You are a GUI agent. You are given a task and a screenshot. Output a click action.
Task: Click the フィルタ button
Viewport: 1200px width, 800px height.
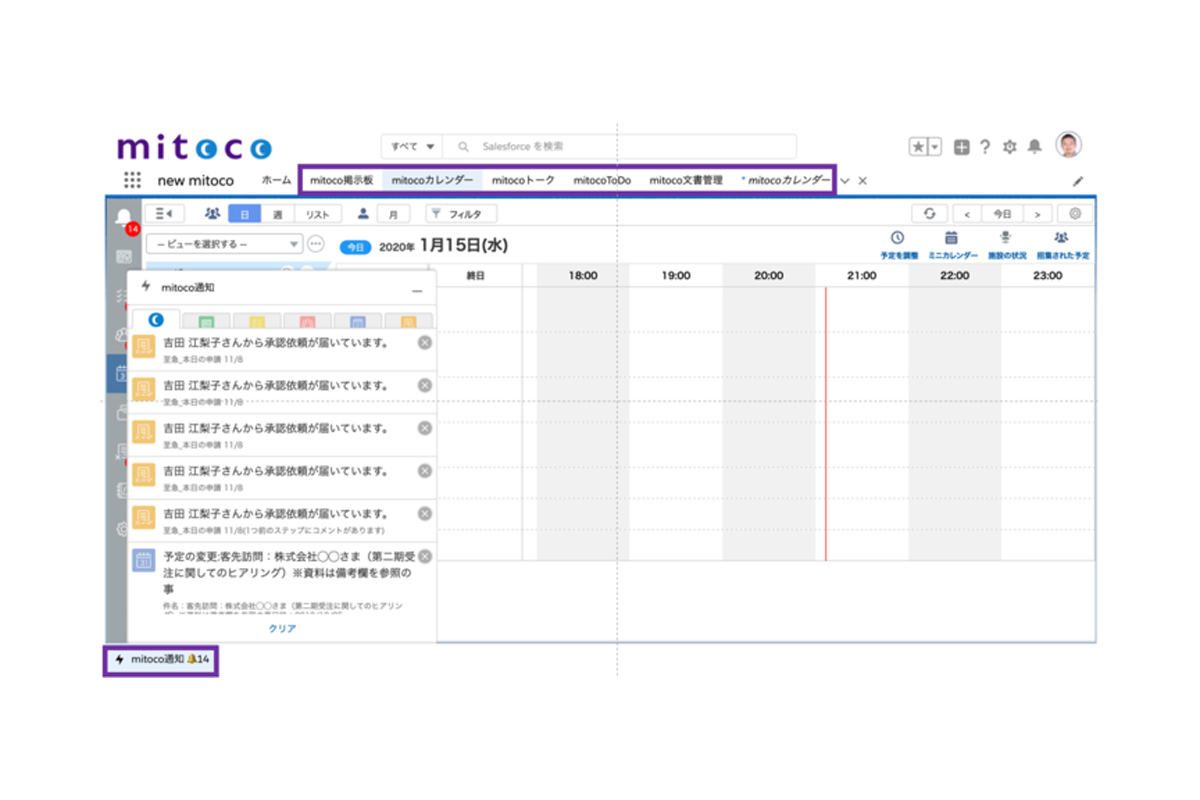coord(460,214)
